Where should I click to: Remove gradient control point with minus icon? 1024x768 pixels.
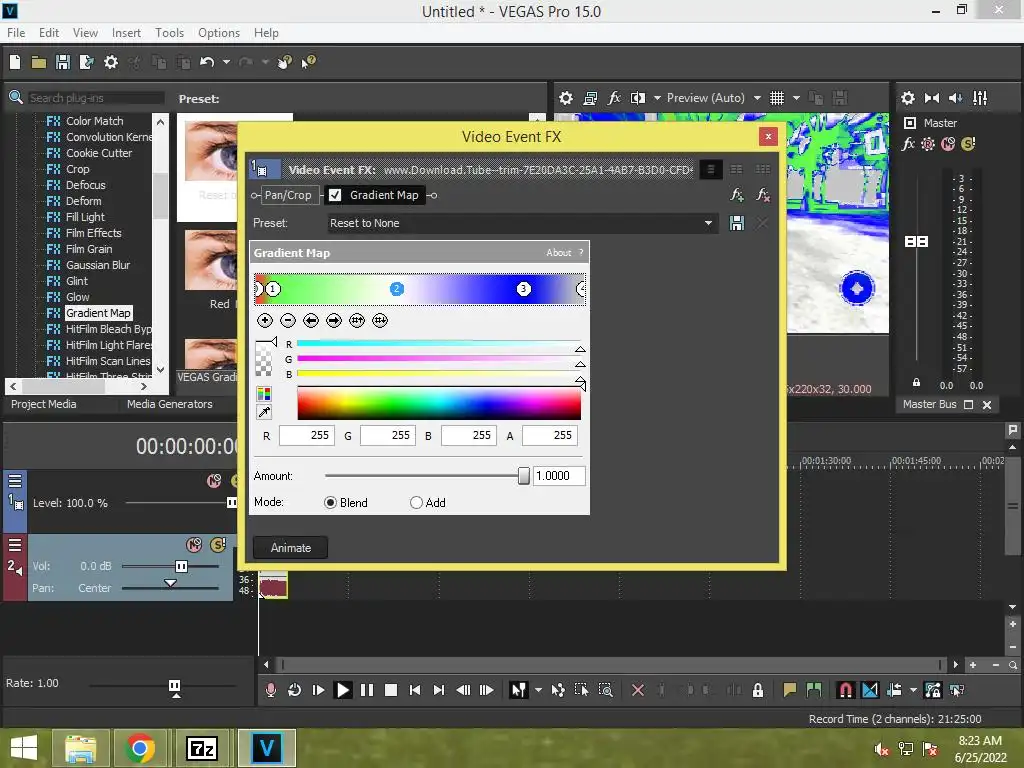[x=288, y=320]
